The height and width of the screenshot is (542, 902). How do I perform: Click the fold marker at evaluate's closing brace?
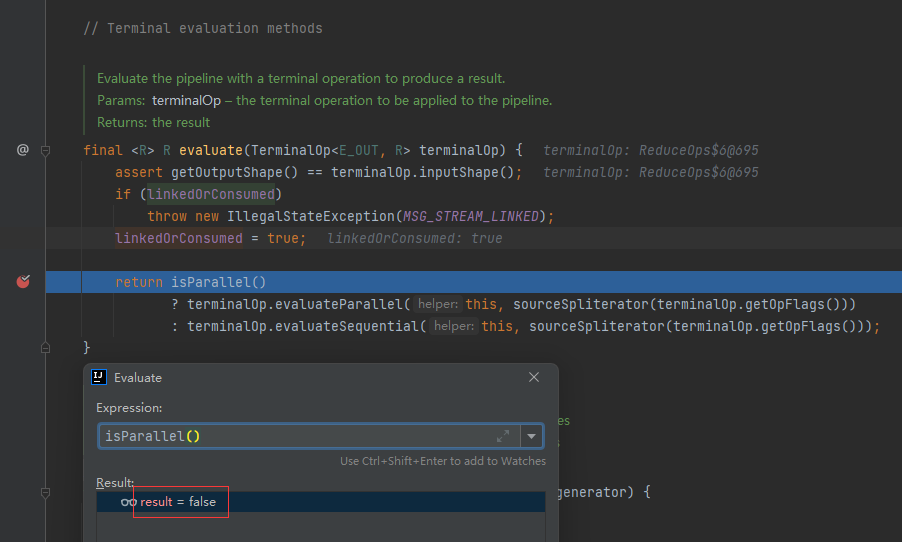tap(45, 347)
